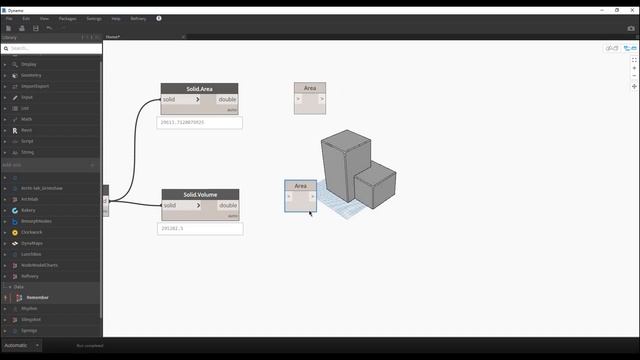Image resolution: width=640 pixels, height=360 pixels.
Task: Open the Edit menu
Action: click(26, 19)
